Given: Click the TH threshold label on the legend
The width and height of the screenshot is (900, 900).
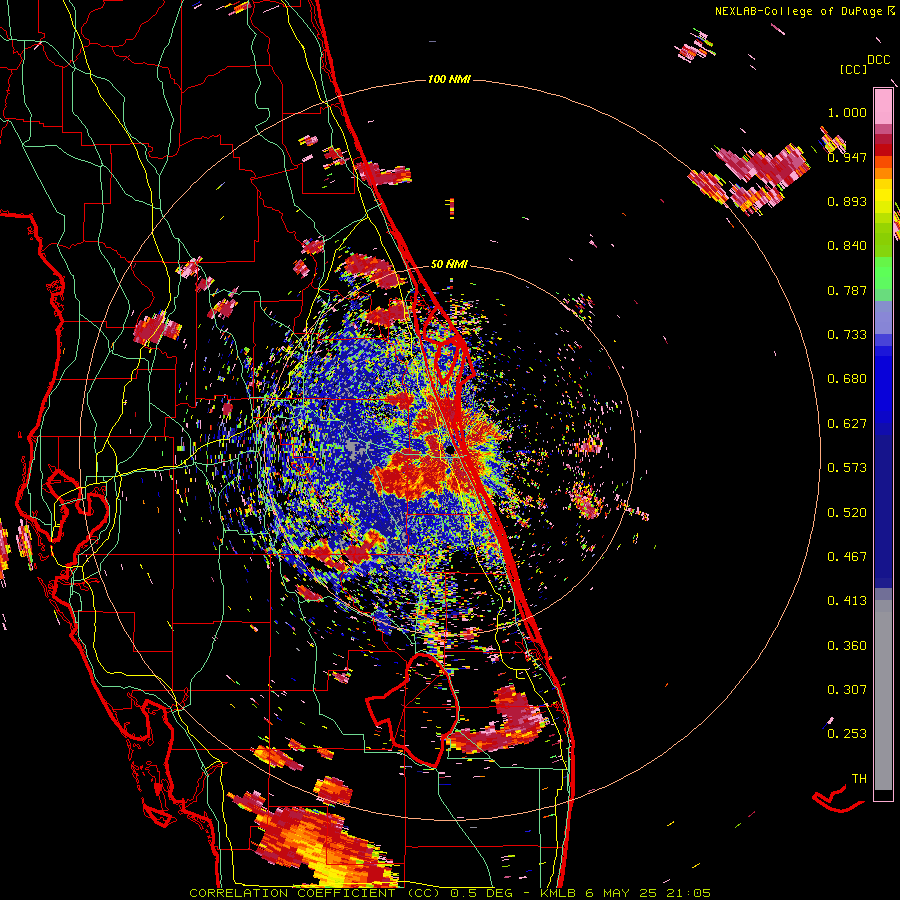Looking at the screenshot, I should click(859, 779).
